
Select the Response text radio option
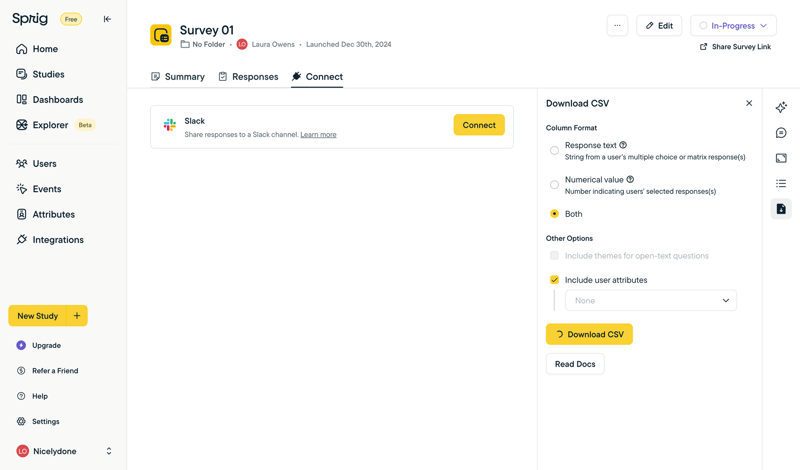555,151
